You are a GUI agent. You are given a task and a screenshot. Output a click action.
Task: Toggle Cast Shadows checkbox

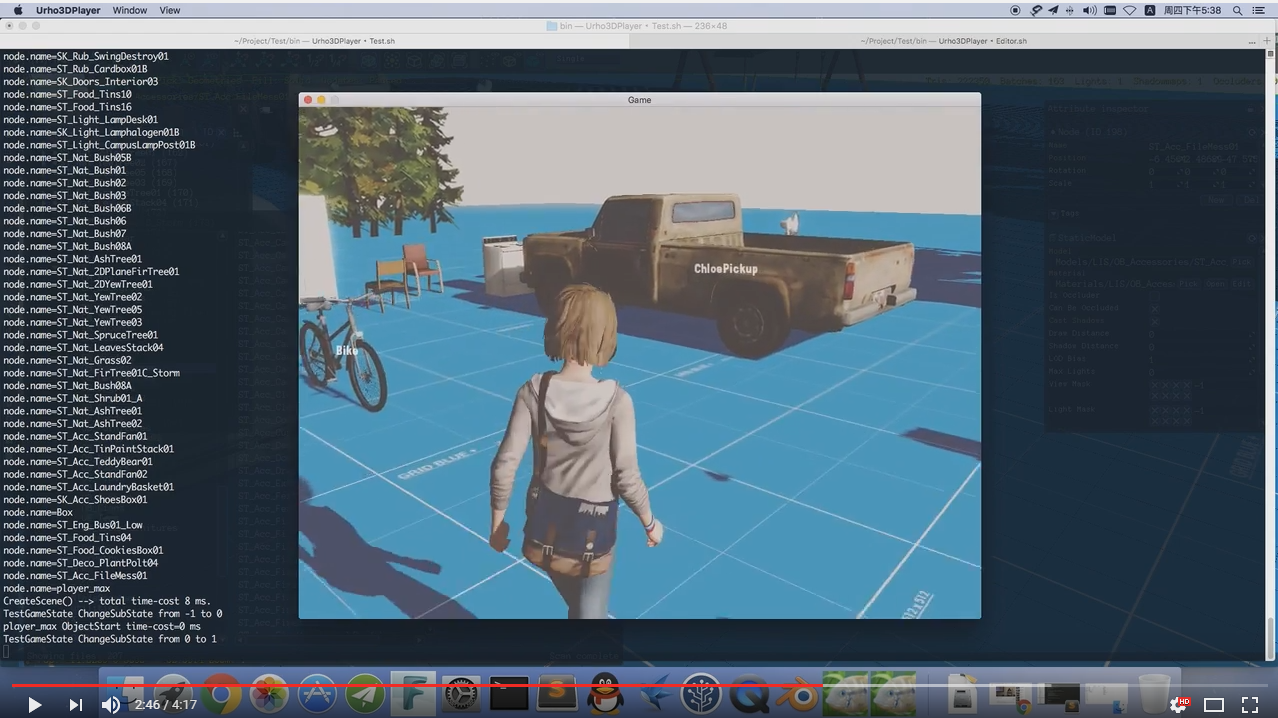tap(1154, 321)
